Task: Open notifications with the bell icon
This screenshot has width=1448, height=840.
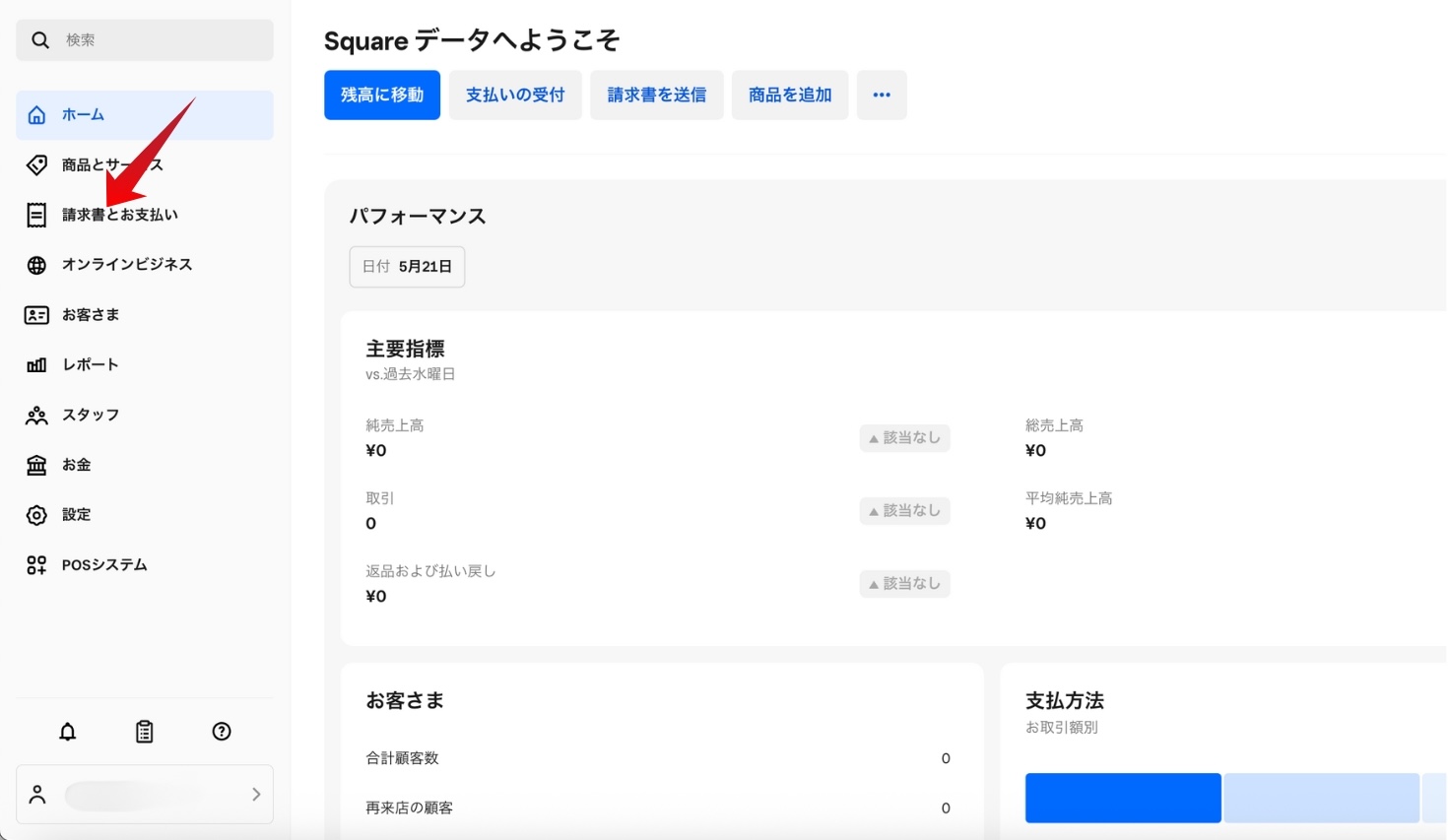Action: click(x=68, y=732)
